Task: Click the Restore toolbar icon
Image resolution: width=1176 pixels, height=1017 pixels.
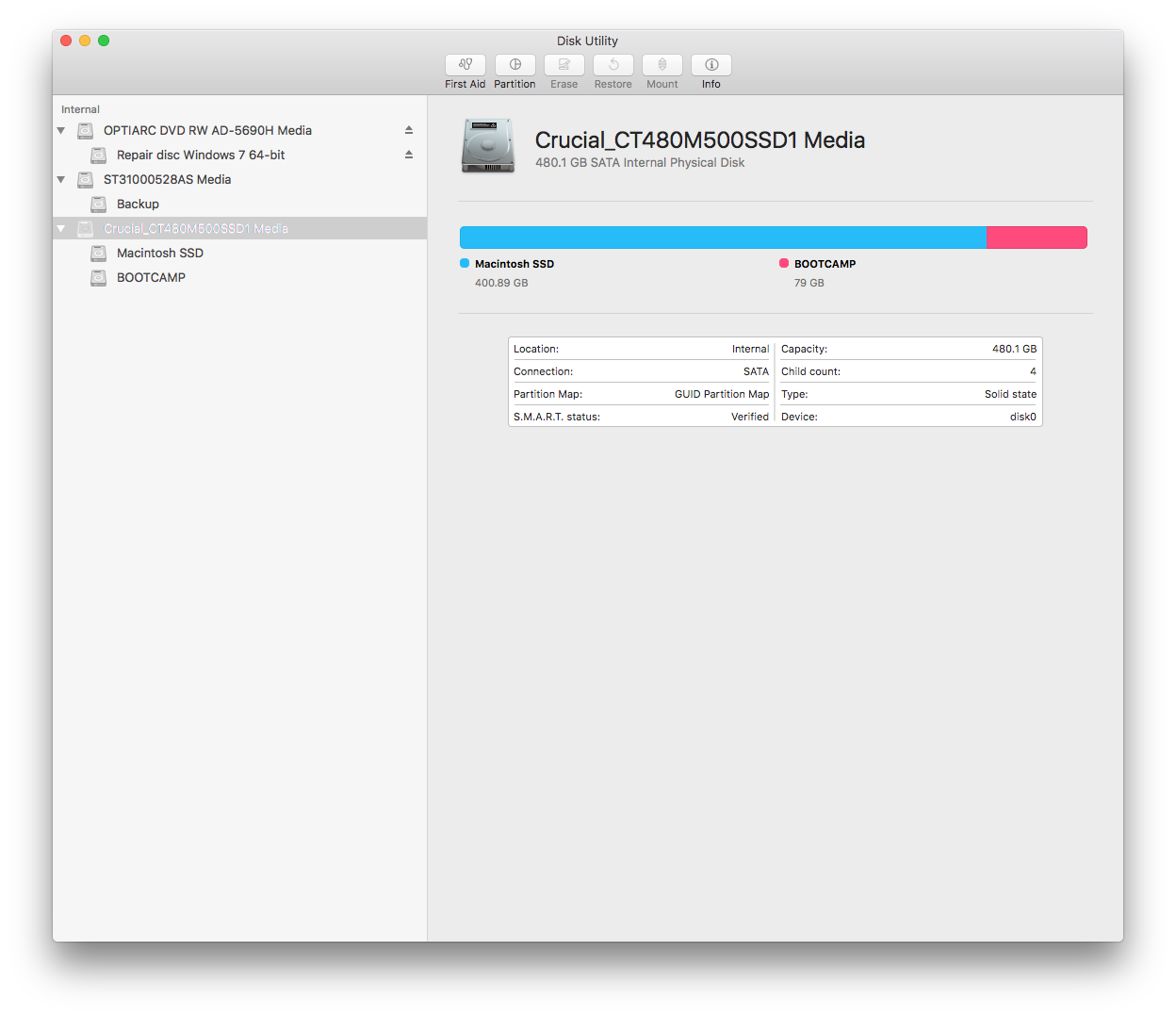Action: [x=613, y=65]
